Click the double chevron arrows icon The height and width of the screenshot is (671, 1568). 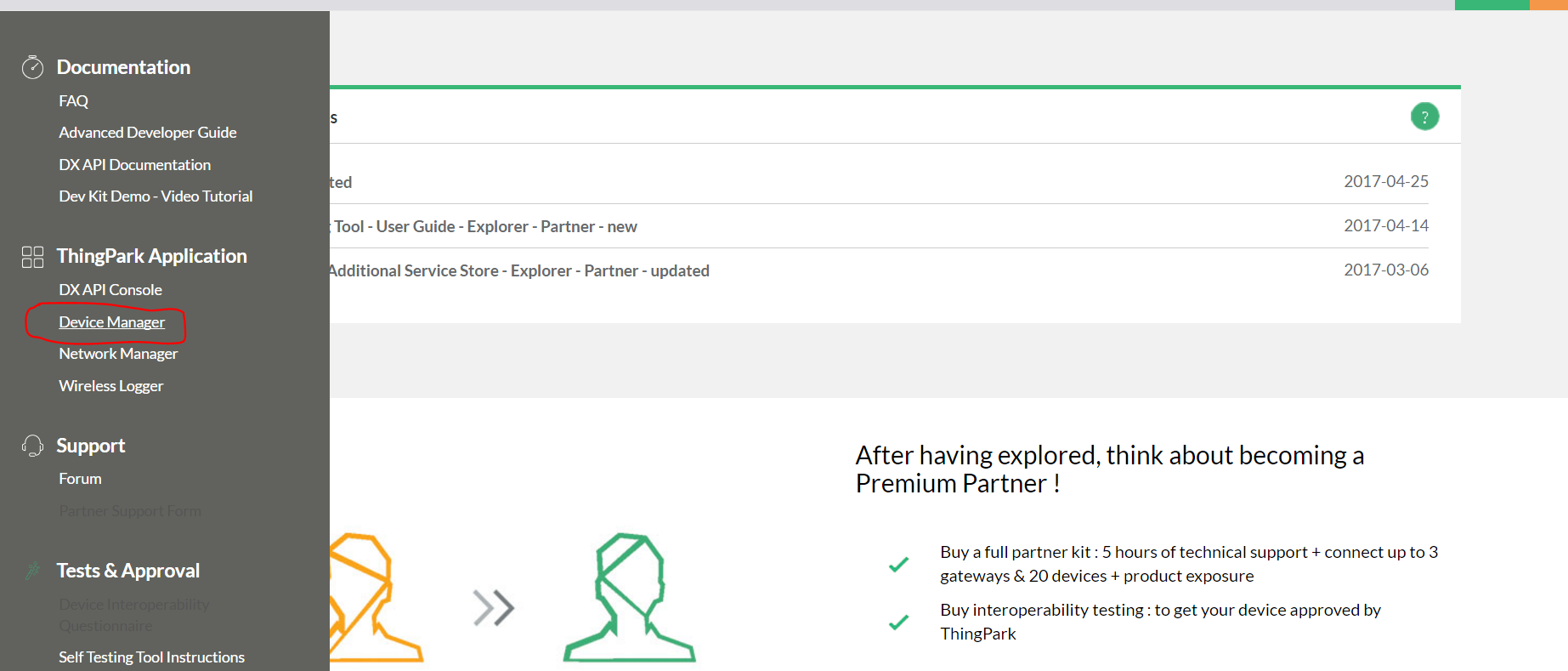(494, 607)
